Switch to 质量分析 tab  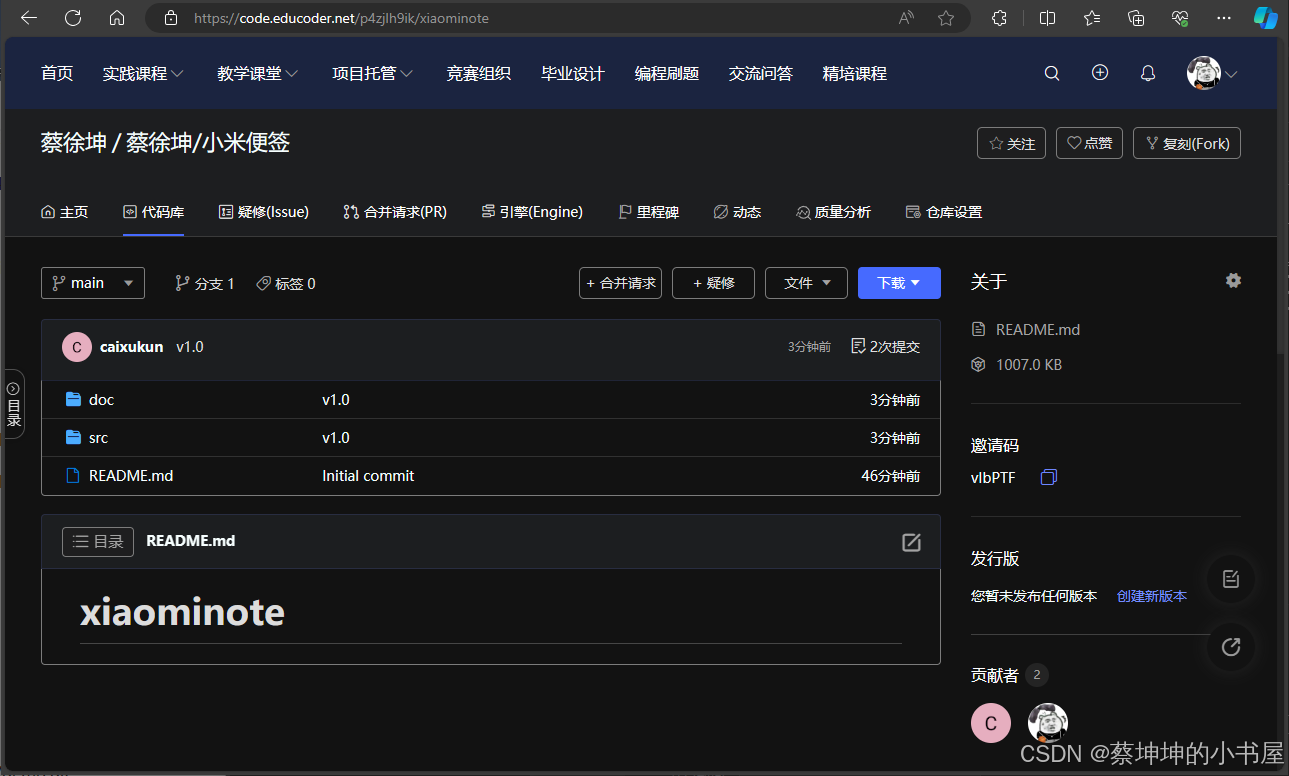pyautogui.click(x=834, y=212)
